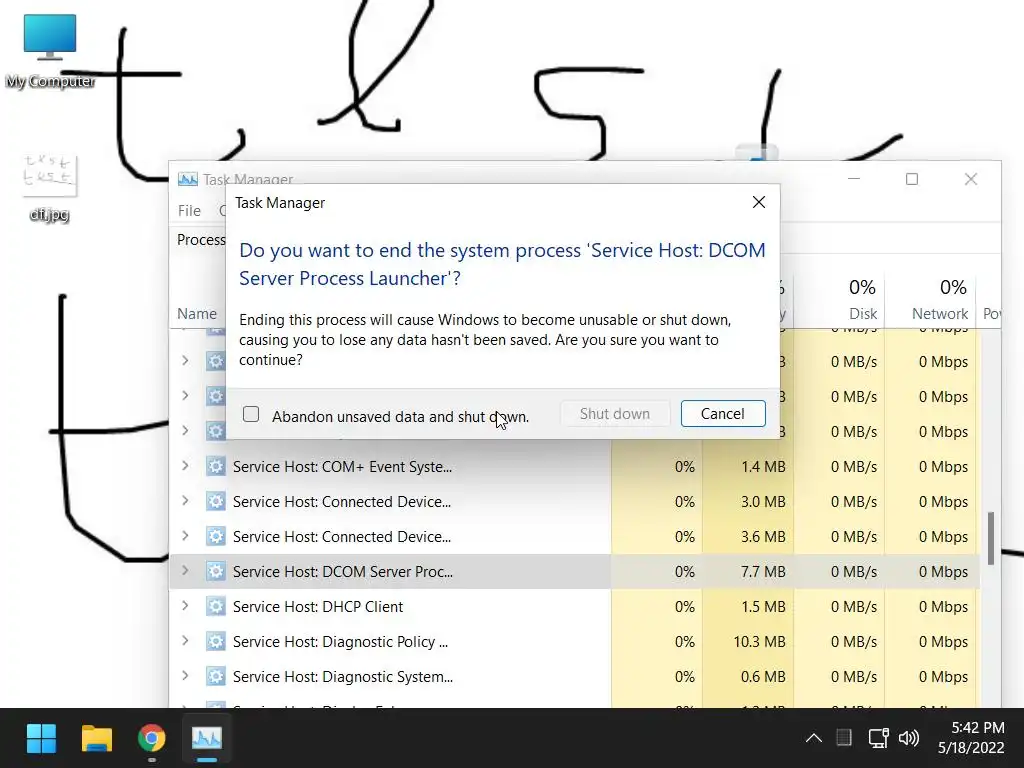Minimize the Task Manager window

point(854,179)
